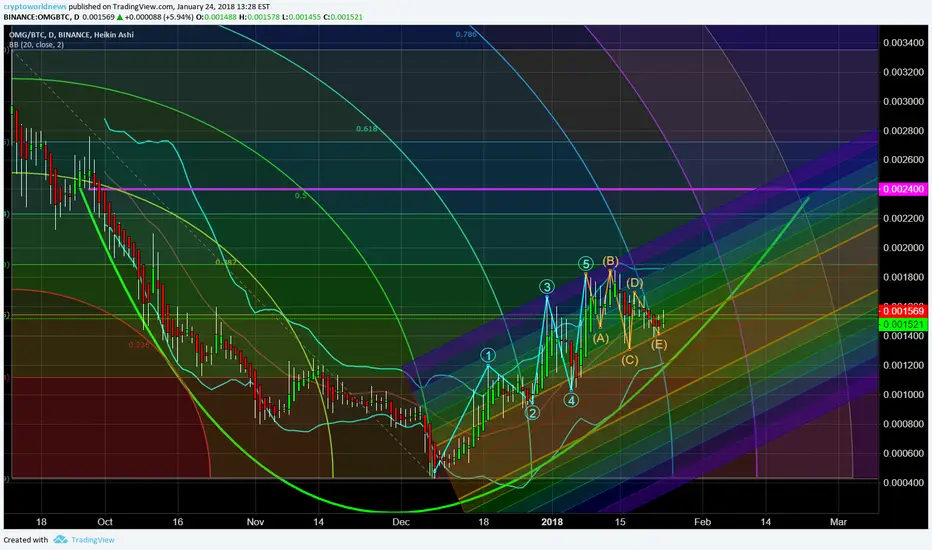Click the 0.000600 price axis value
Image resolution: width=932 pixels, height=550 pixels.
[x=903, y=453]
